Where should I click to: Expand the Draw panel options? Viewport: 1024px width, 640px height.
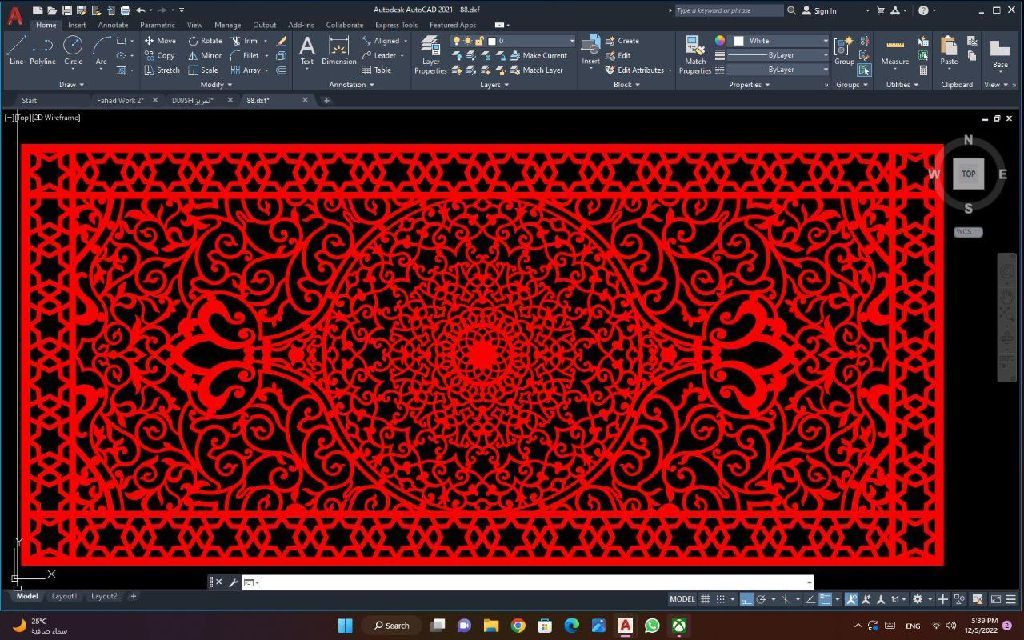[x=71, y=85]
